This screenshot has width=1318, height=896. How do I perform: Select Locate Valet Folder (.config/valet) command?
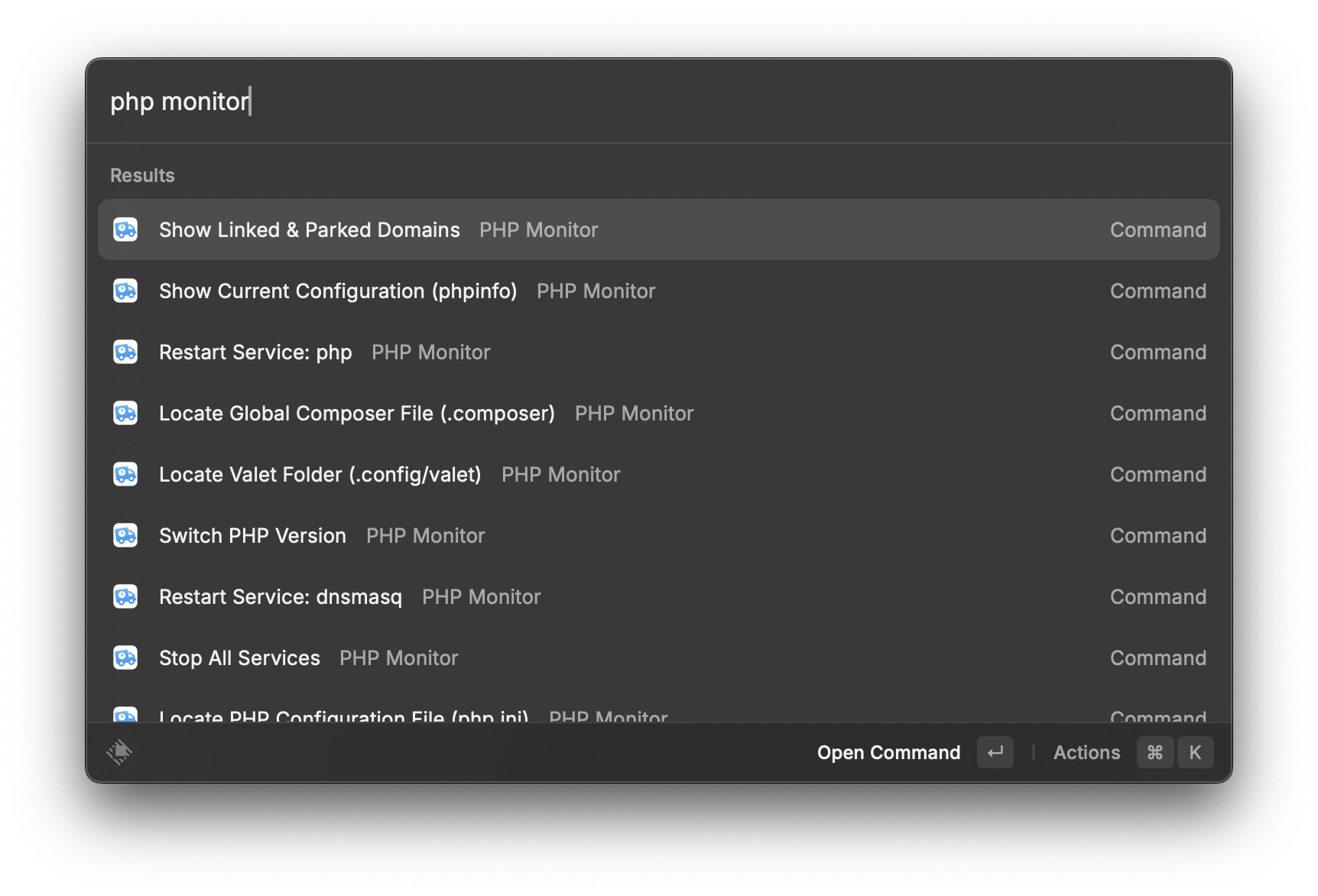pyautogui.click(x=659, y=474)
